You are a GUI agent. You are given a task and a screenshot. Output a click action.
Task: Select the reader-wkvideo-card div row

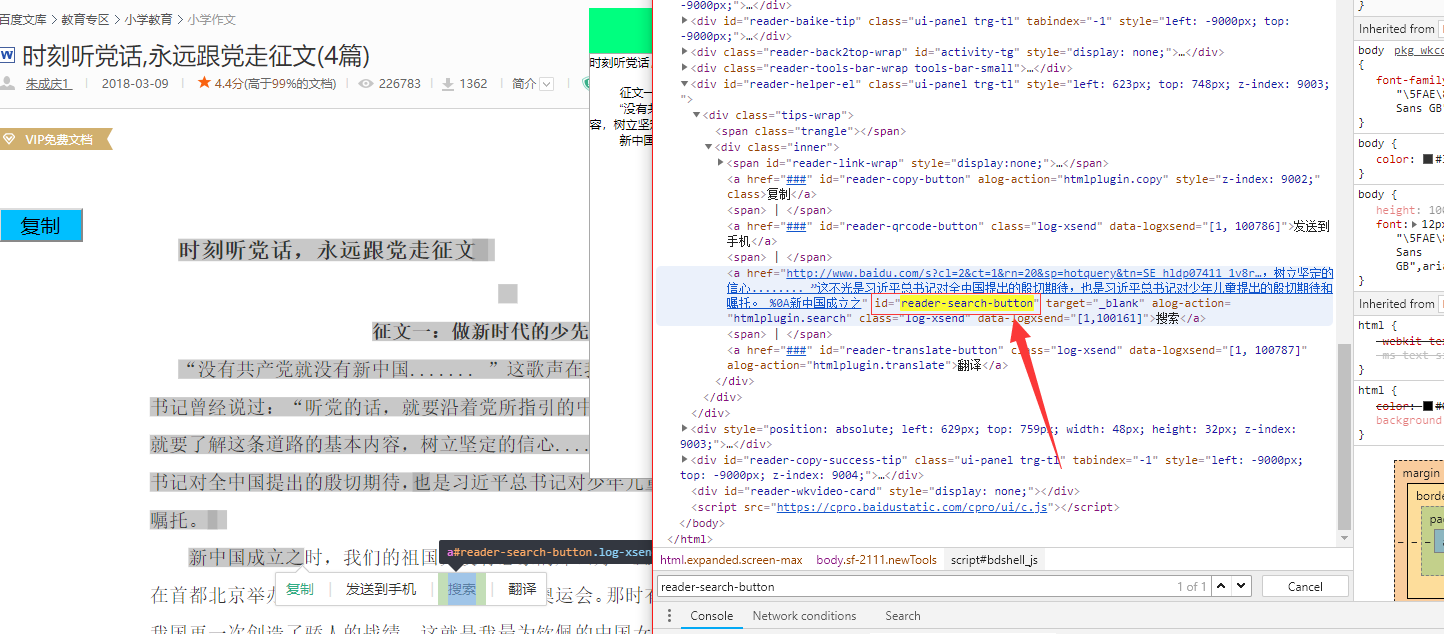click(885, 491)
